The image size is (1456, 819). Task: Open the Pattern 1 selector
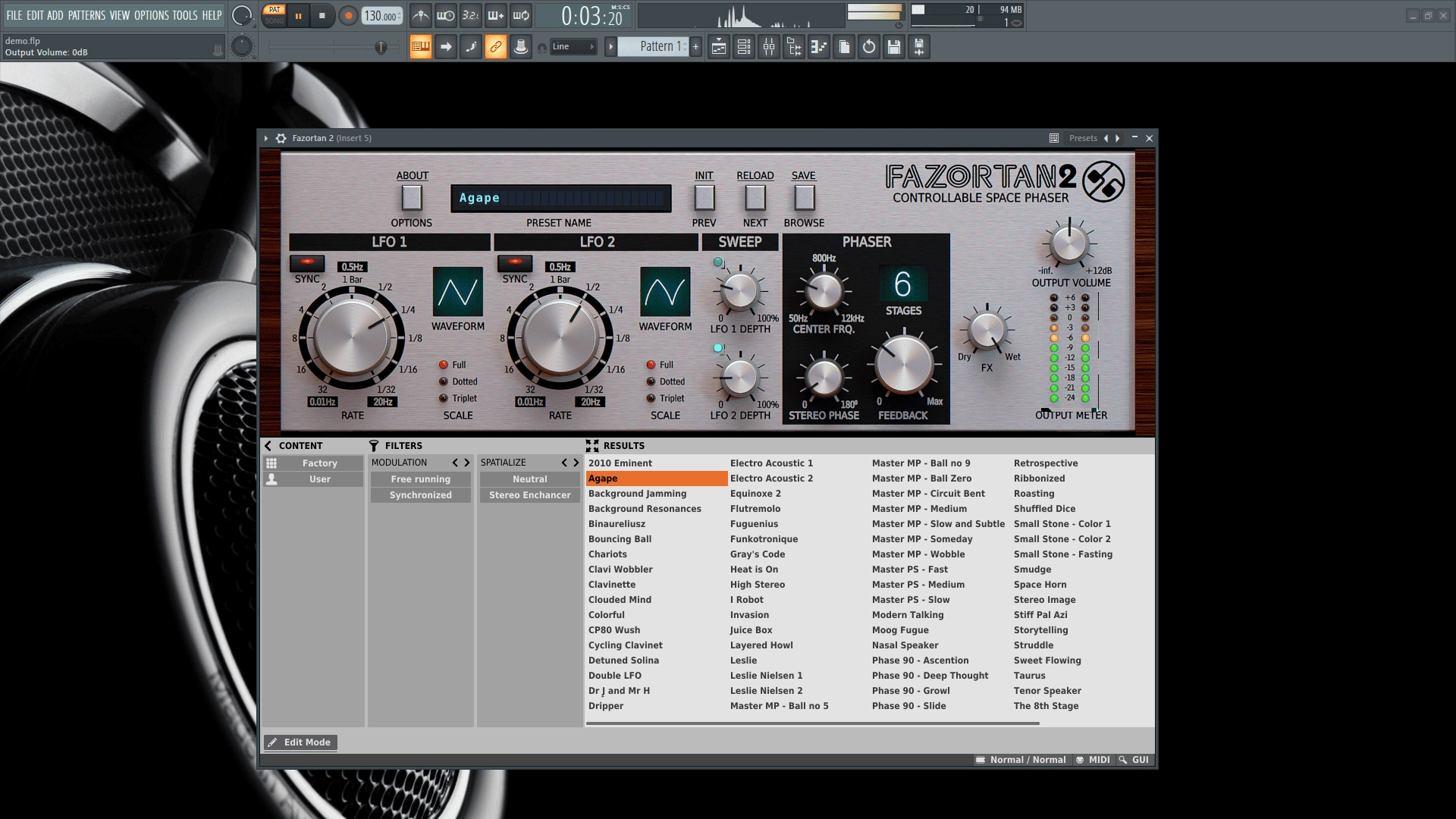click(x=653, y=47)
